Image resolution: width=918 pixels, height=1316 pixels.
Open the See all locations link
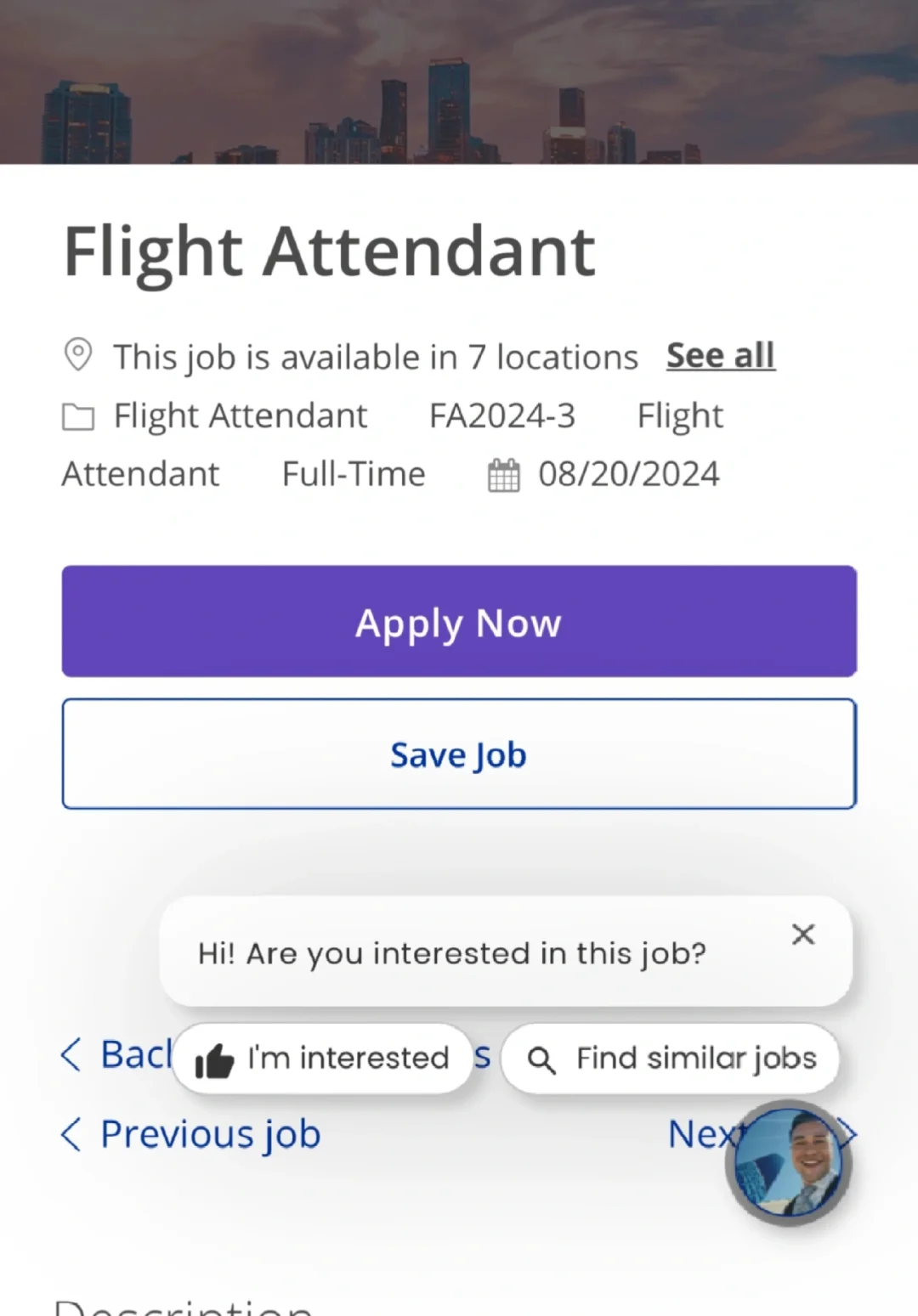tap(720, 356)
